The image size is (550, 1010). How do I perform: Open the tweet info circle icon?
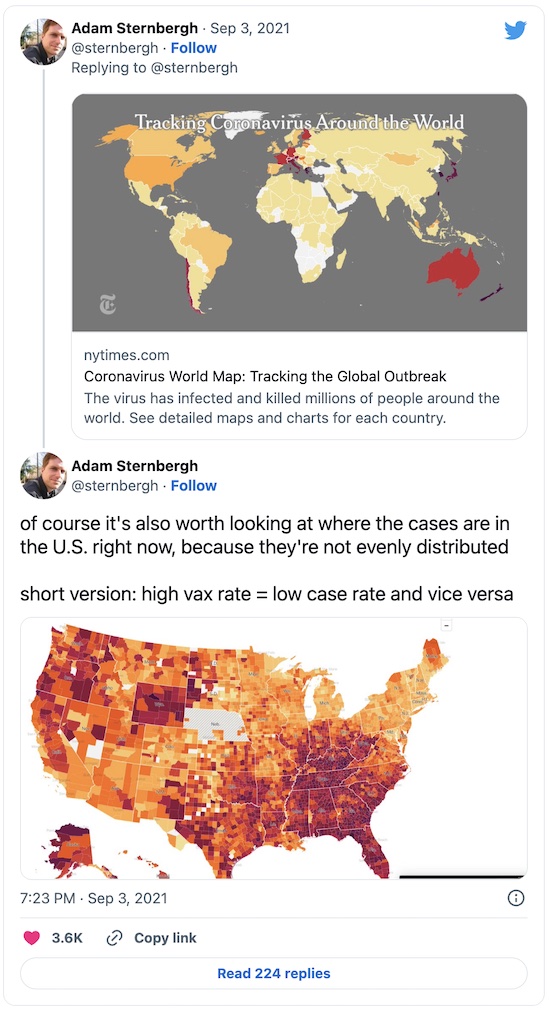[516, 897]
